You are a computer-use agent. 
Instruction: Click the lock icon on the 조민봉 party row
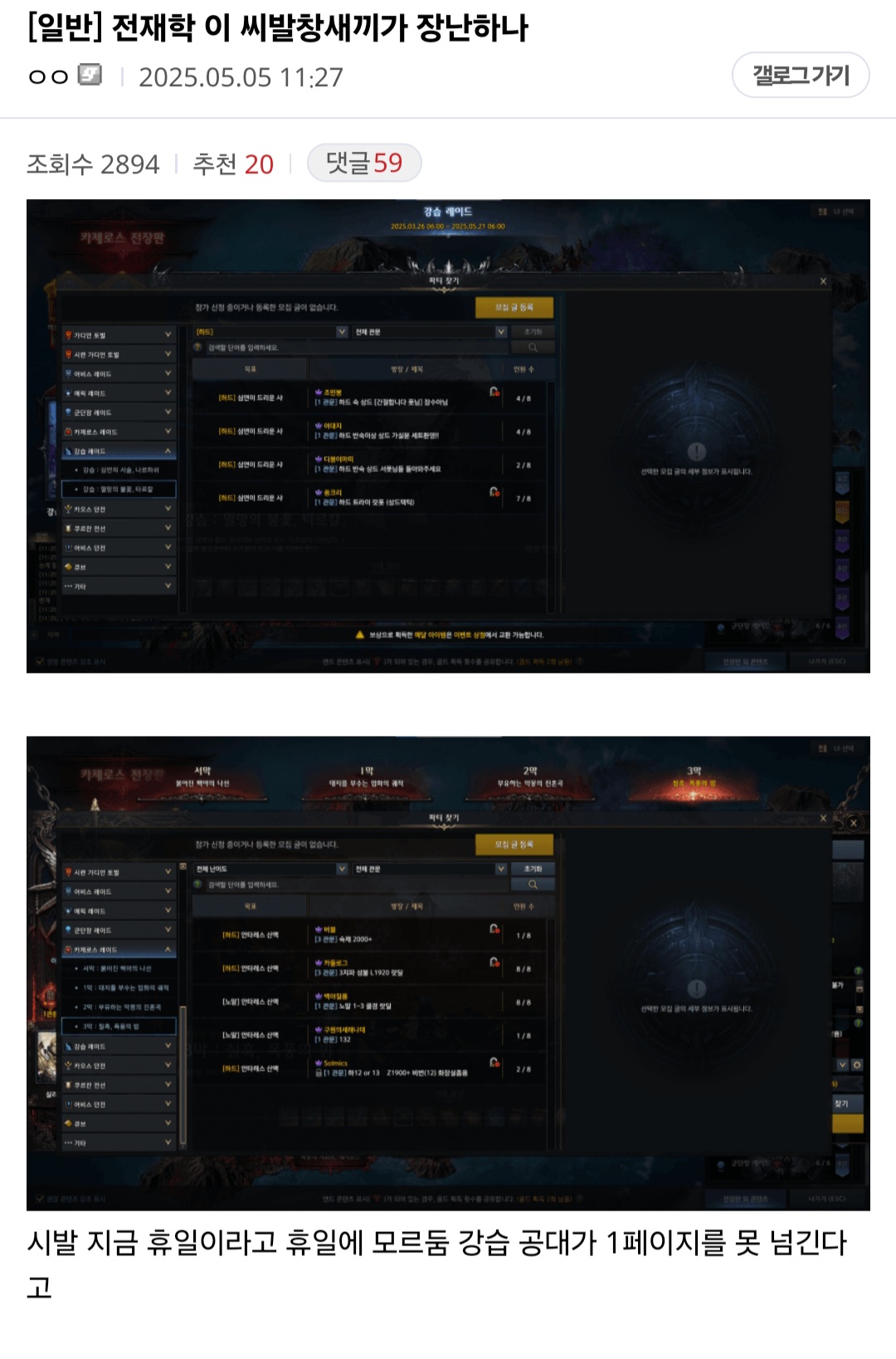coord(494,392)
